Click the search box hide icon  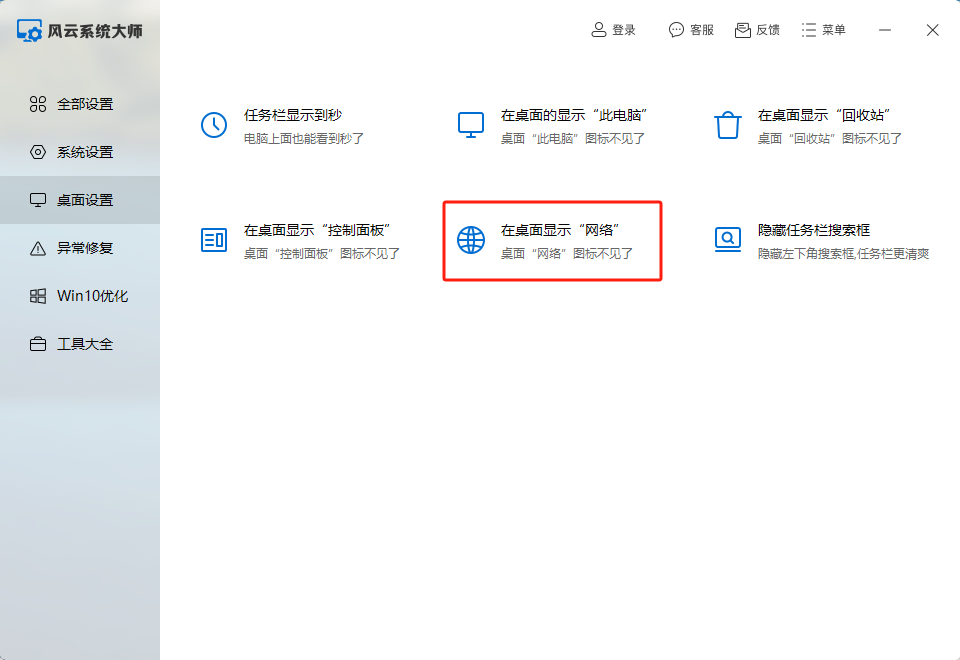tap(727, 239)
